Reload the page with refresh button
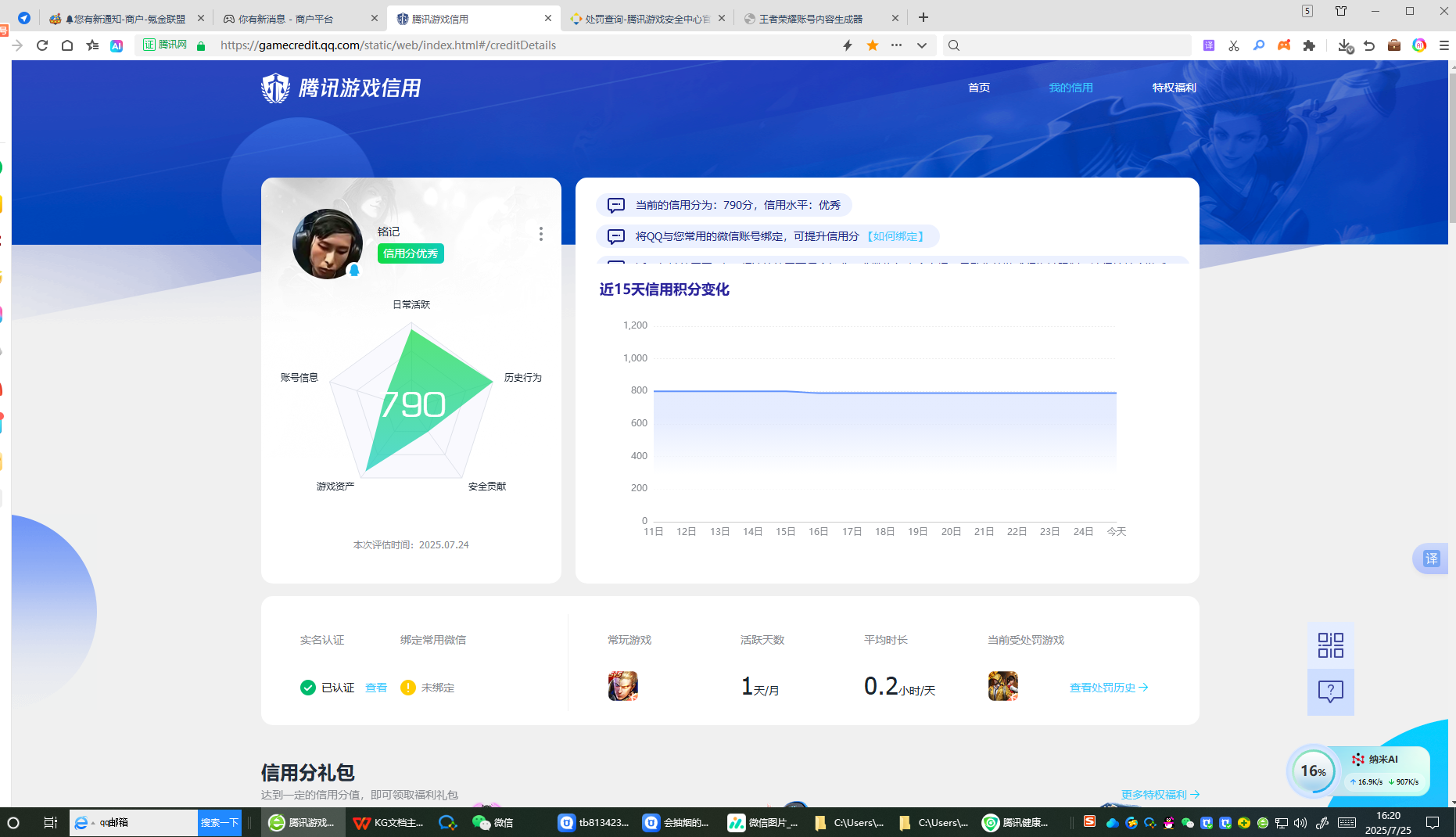The image size is (1456, 837). click(x=42, y=45)
